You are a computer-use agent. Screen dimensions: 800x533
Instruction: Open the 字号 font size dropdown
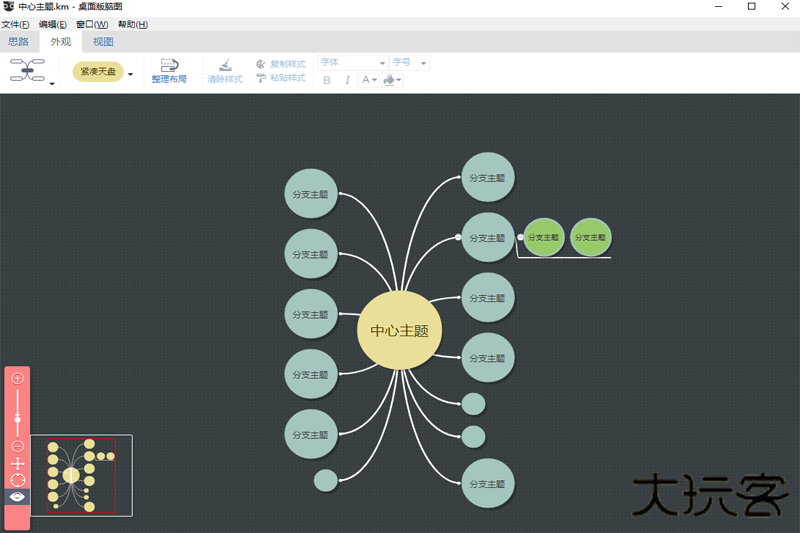coord(410,63)
